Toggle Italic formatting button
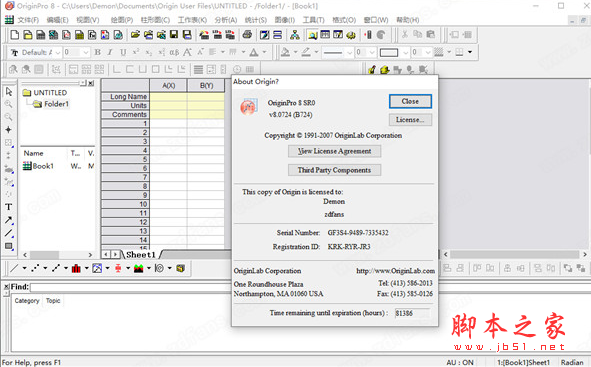 pos(110,52)
